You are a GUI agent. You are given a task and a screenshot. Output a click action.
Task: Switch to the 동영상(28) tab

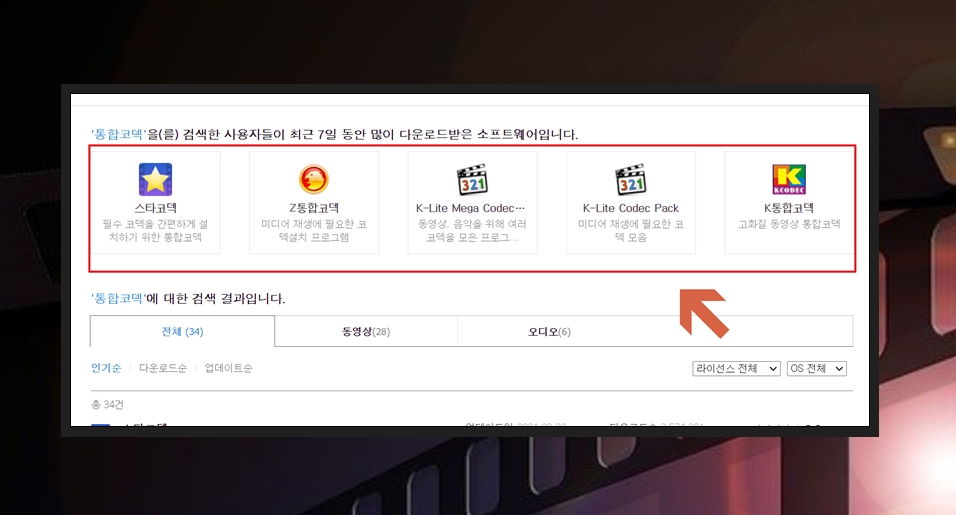point(366,332)
